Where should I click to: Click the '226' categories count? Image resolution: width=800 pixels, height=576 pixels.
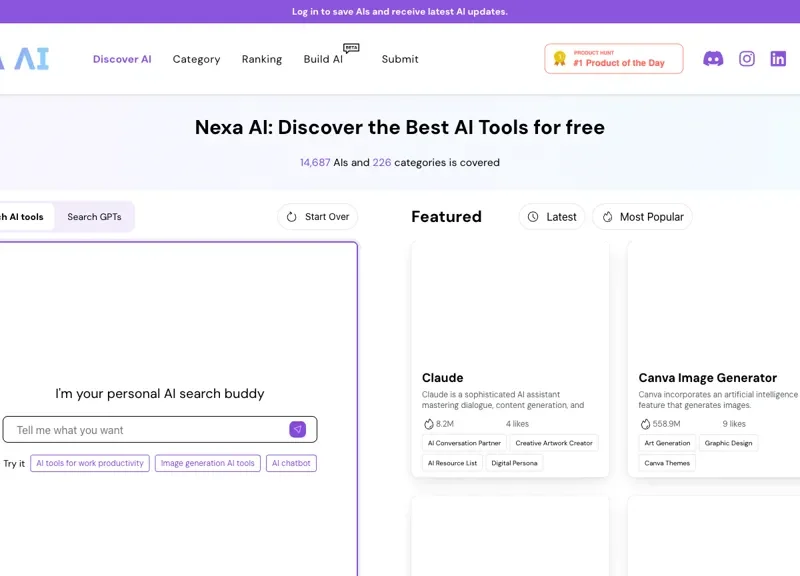(382, 162)
